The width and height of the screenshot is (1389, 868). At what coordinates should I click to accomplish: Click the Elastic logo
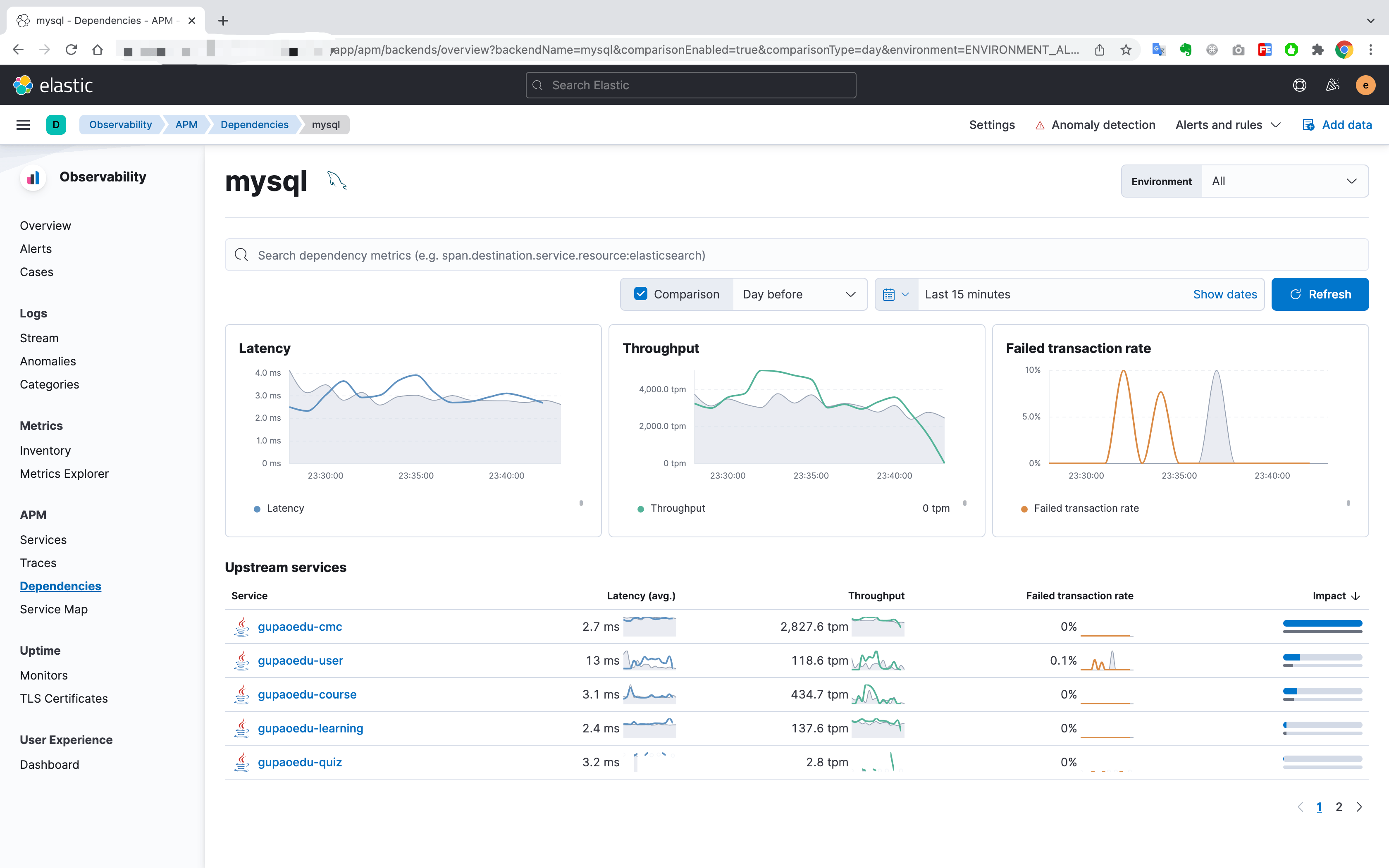[x=53, y=85]
